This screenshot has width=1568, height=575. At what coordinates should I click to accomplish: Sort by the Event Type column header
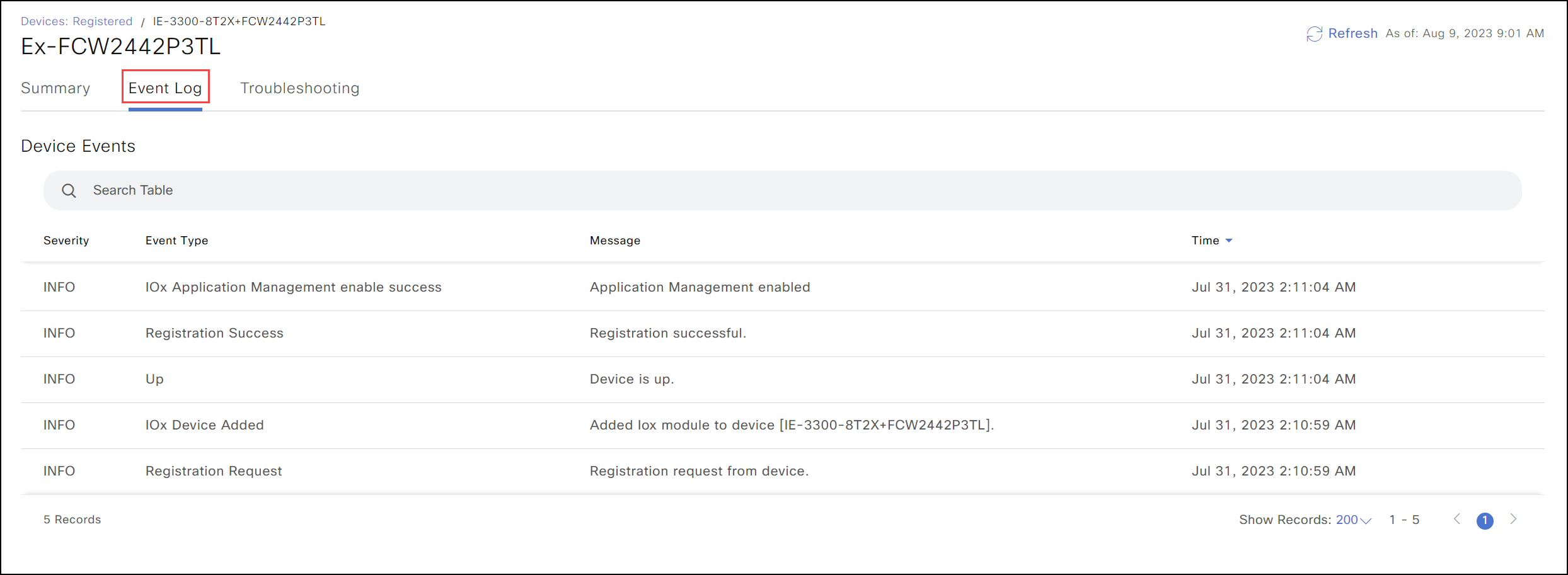[x=176, y=241]
